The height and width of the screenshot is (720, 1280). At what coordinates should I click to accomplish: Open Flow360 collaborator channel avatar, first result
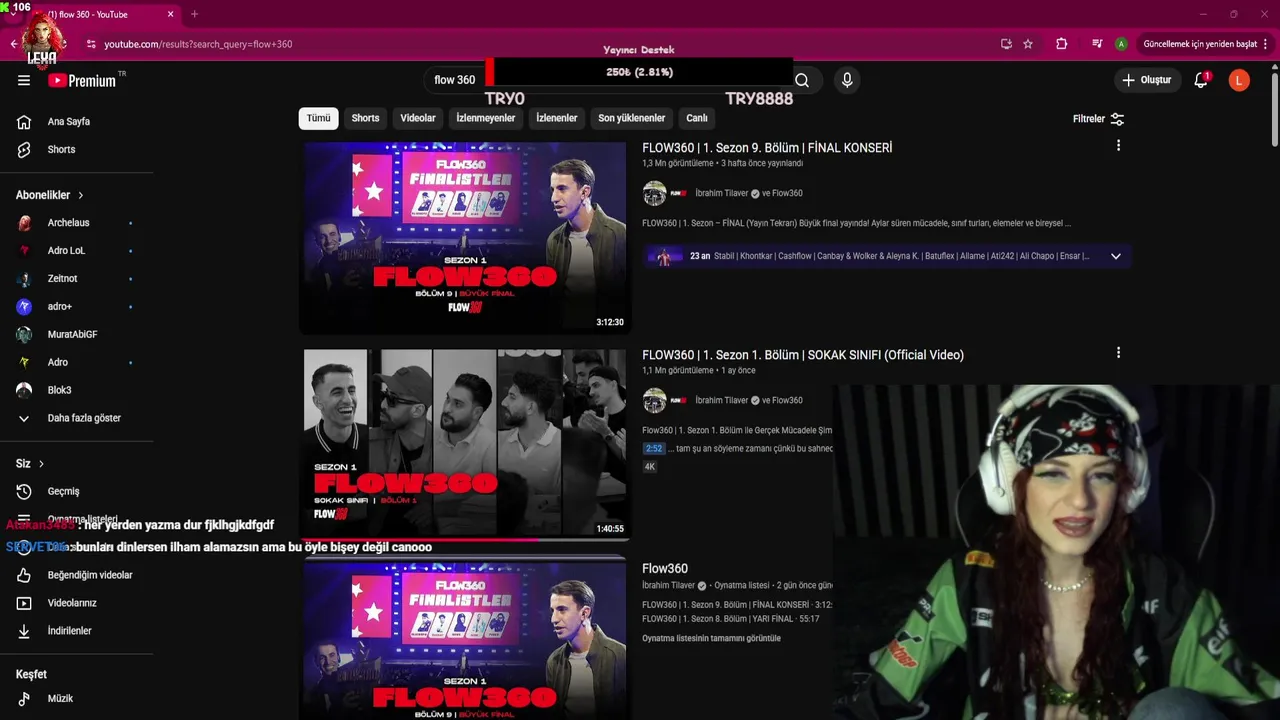click(679, 193)
